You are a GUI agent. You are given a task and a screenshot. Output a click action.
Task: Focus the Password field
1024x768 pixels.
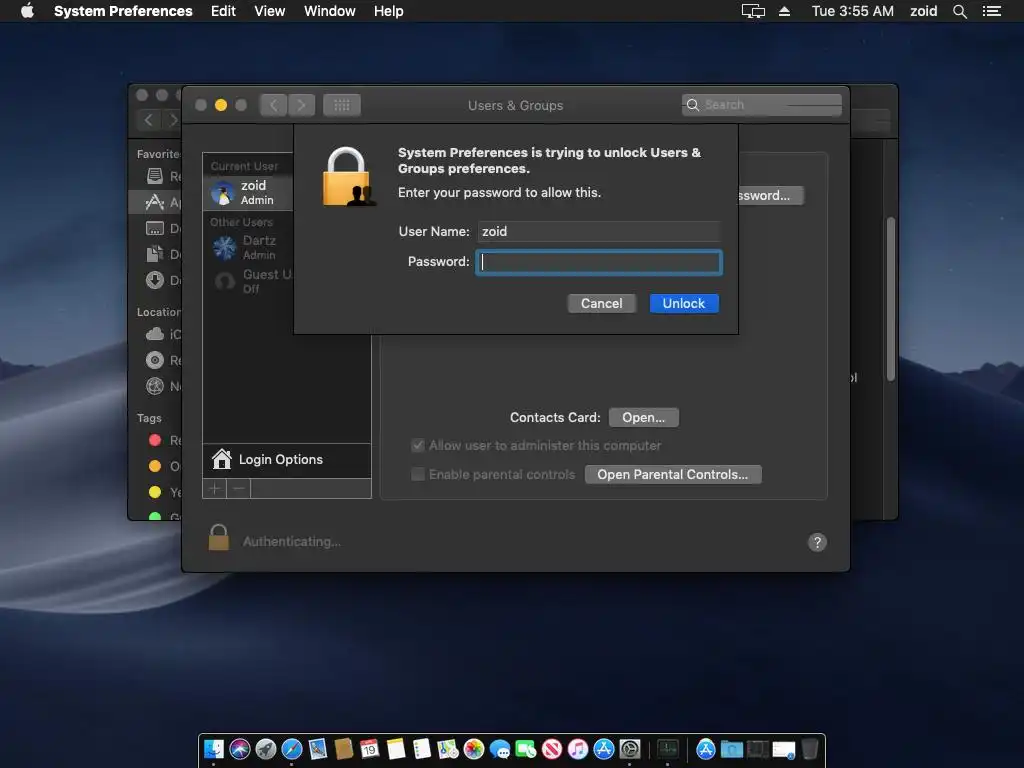[599, 262]
